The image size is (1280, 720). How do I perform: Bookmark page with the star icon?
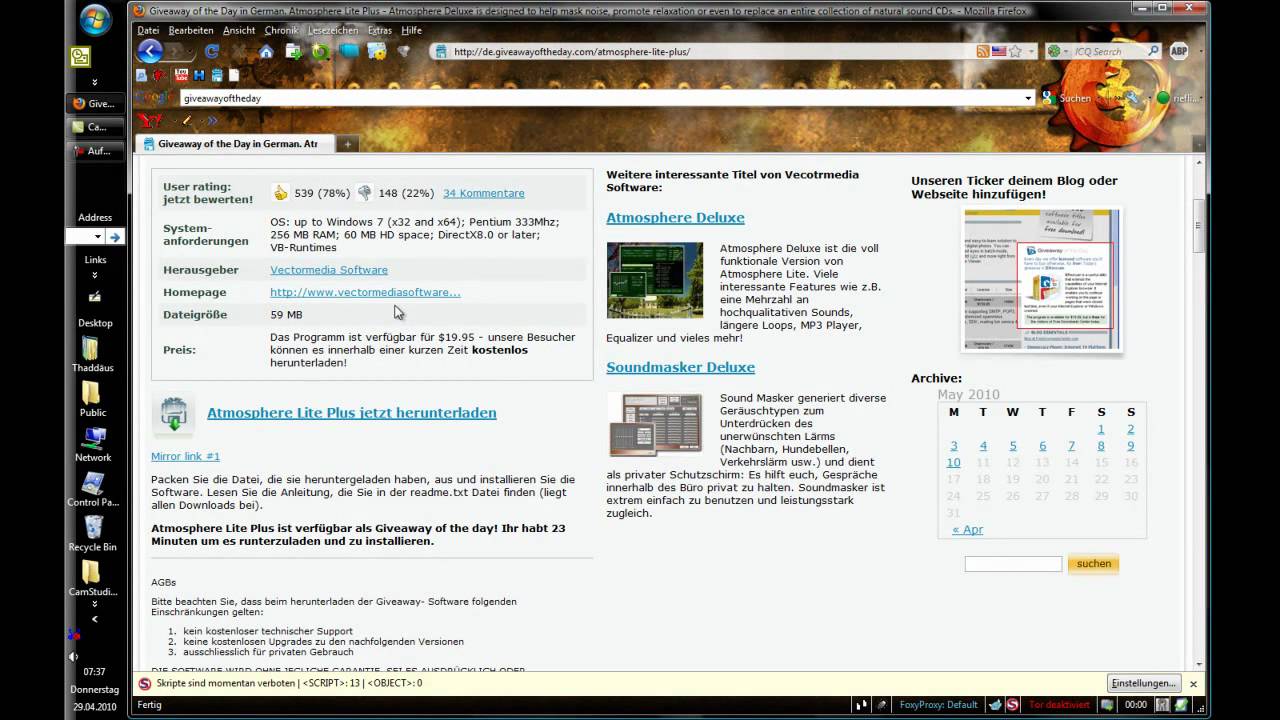point(1015,51)
